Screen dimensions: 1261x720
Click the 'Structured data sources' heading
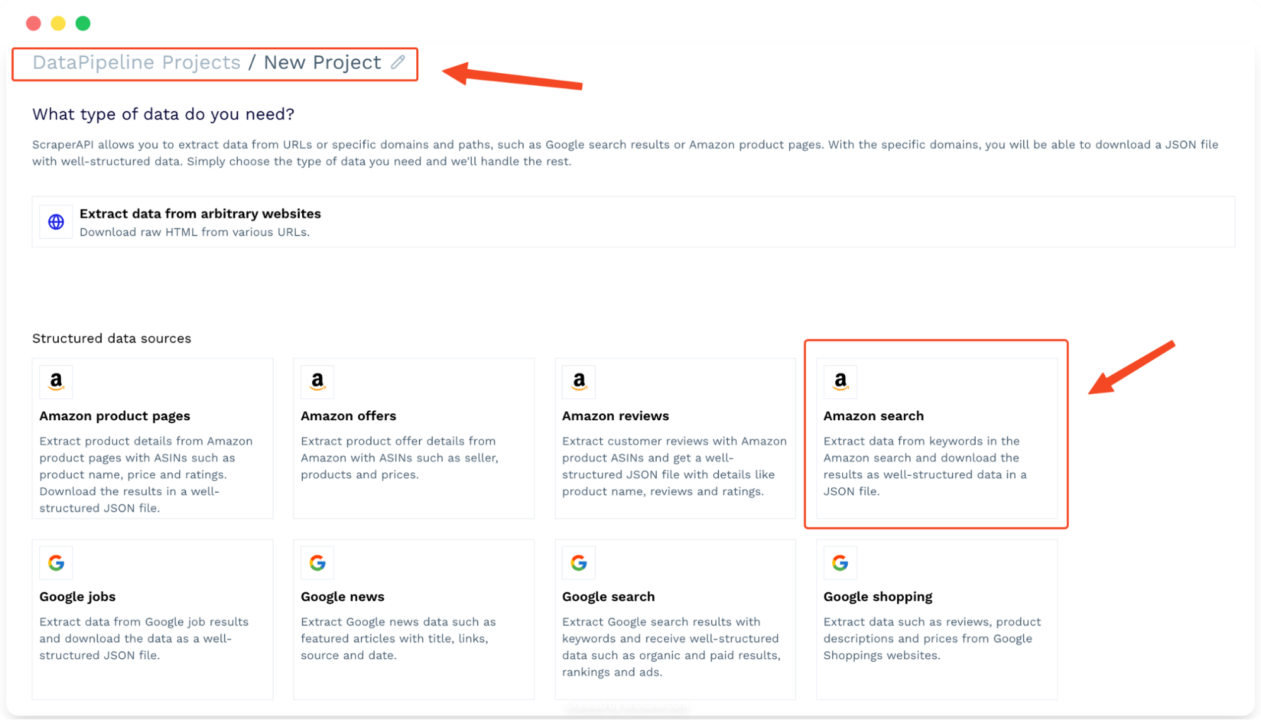[x=111, y=338]
